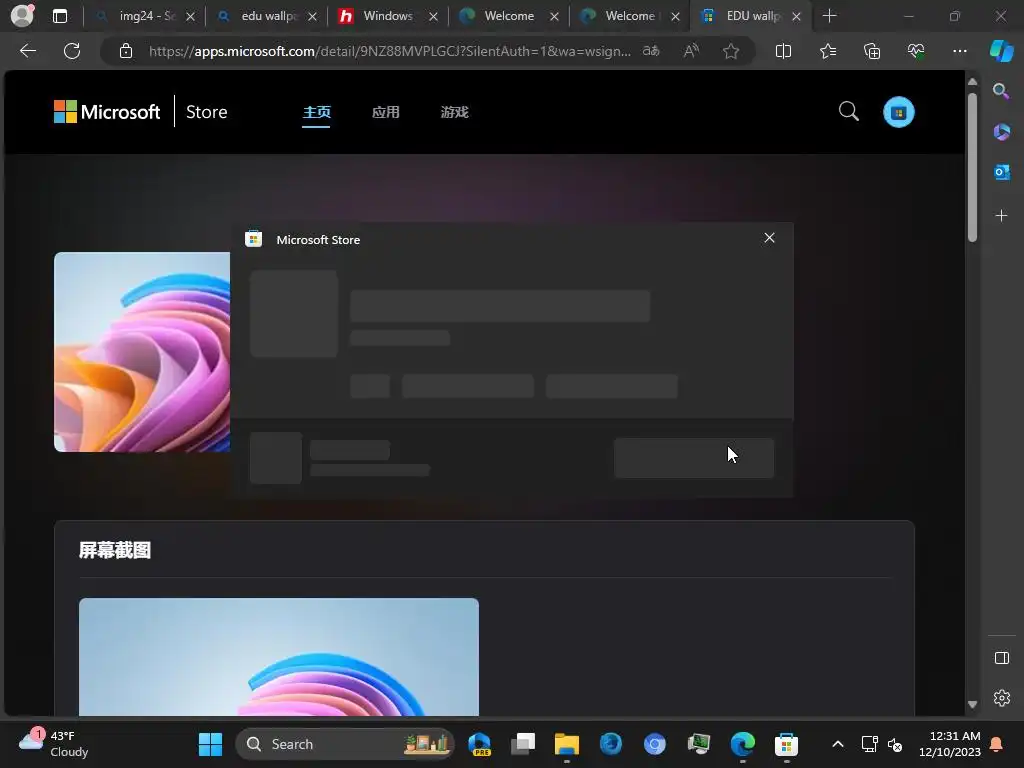This screenshot has width=1024, height=768.
Task: Open a new tab with plus button
Action: (x=829, y=16)
